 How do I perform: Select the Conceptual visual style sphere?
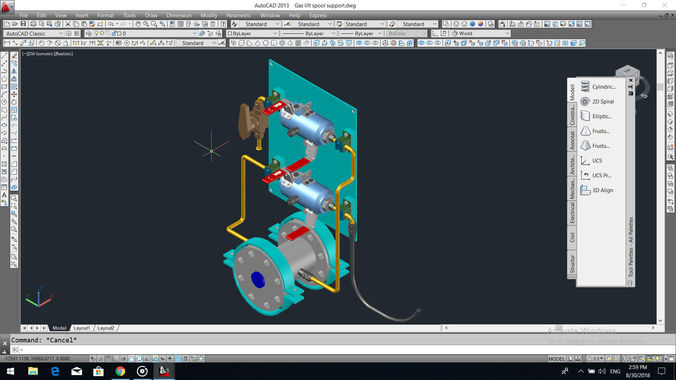click(x=481, y=24)
